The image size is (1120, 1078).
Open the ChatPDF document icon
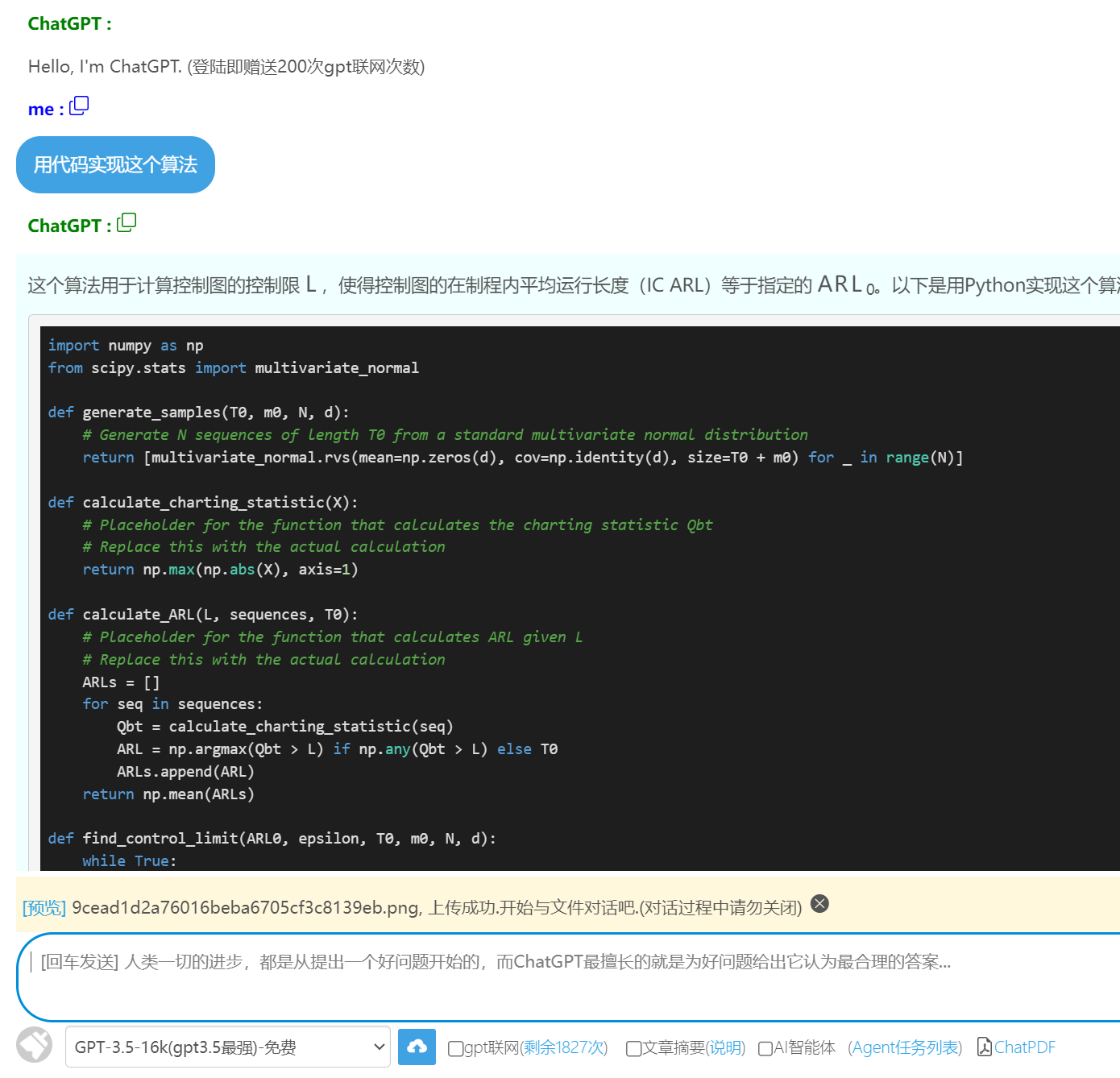click(x=984, y=1047)
